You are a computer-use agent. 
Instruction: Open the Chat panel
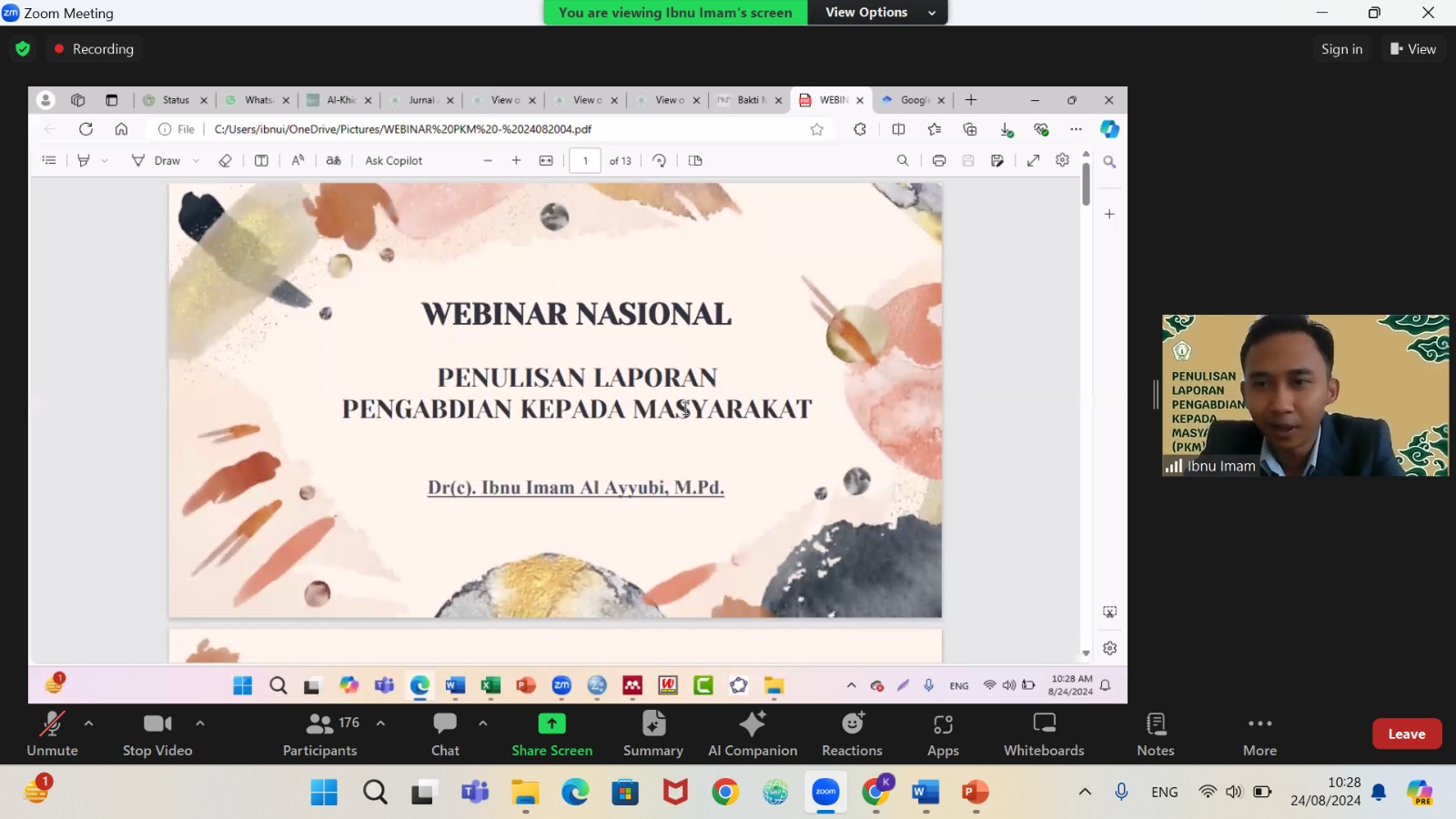point(445,733)
